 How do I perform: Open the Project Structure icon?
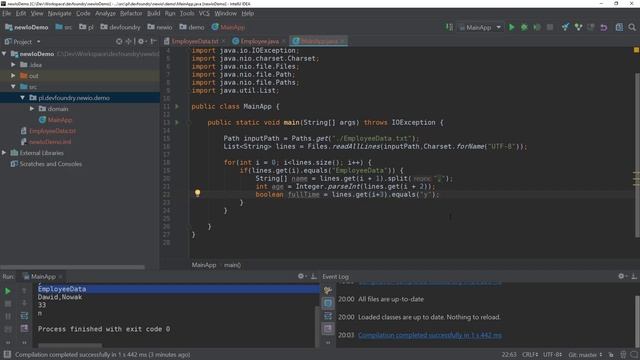[x=619, y=27]
